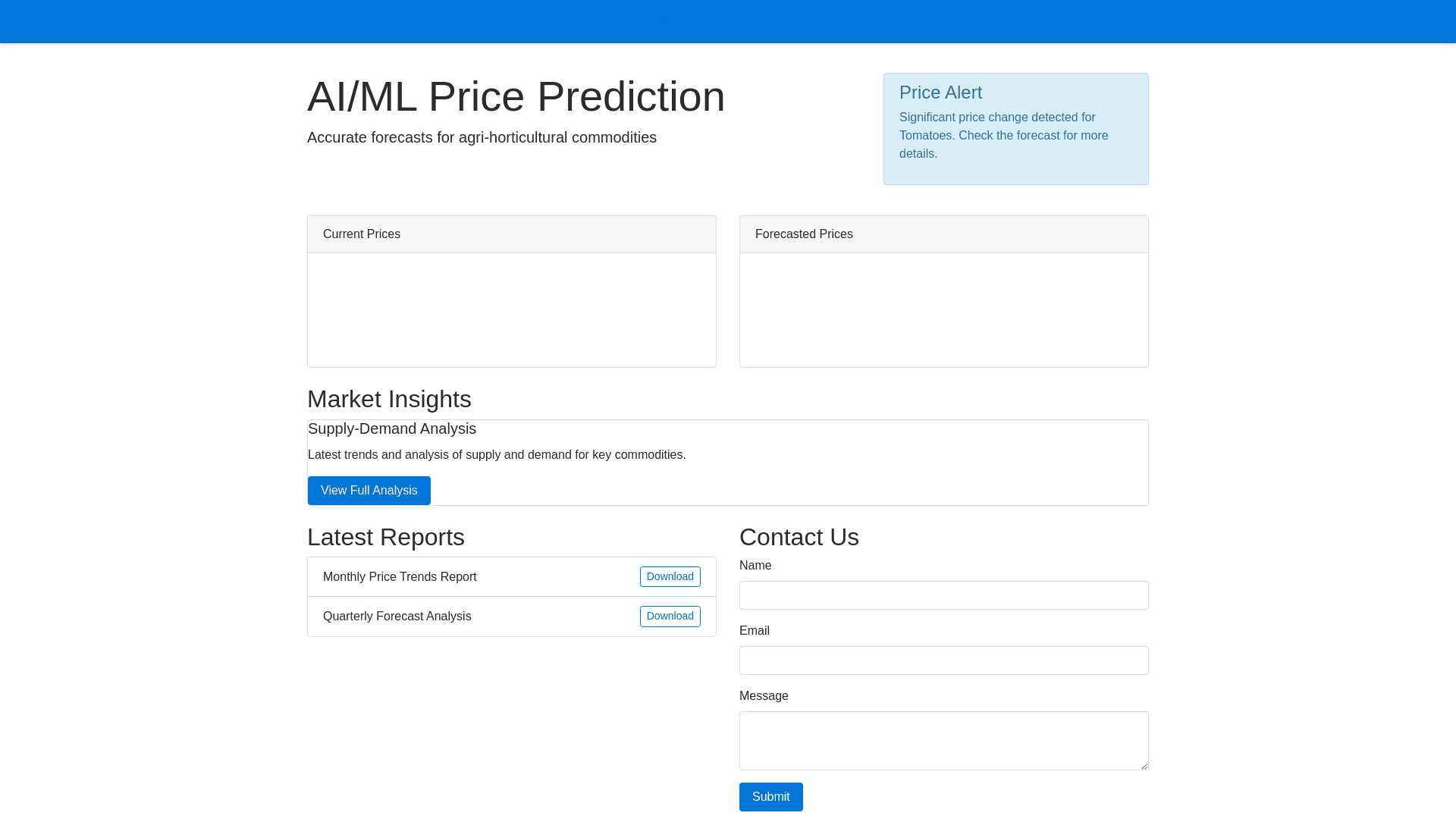This screenshot has height=819, width=1456.
Task: Submit the contact form
Action: [770, 797]
